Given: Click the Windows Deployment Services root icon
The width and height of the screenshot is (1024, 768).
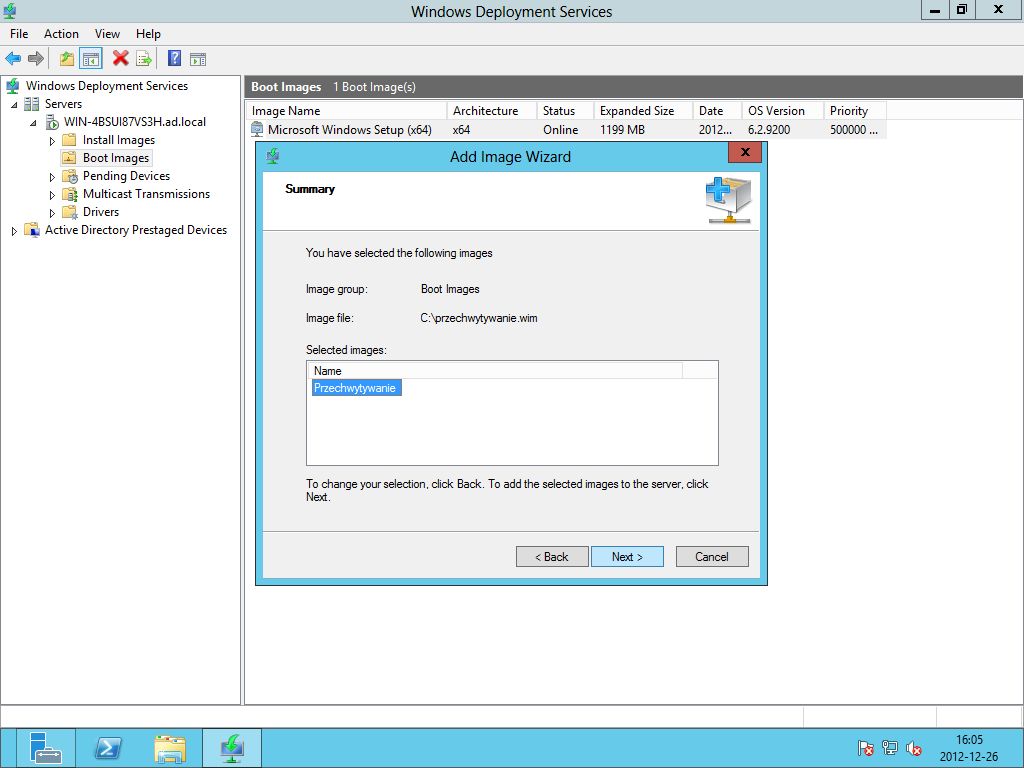Looking at the screenshot, I should pos(12,86).
